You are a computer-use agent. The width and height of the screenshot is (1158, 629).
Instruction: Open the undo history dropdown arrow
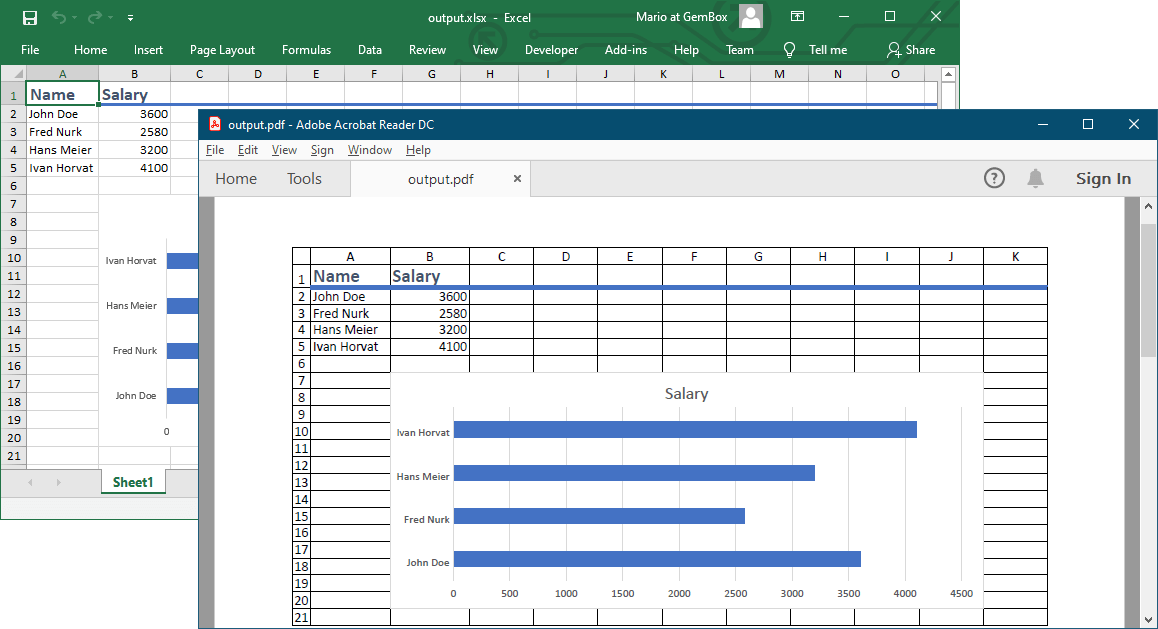pos(75,18)
